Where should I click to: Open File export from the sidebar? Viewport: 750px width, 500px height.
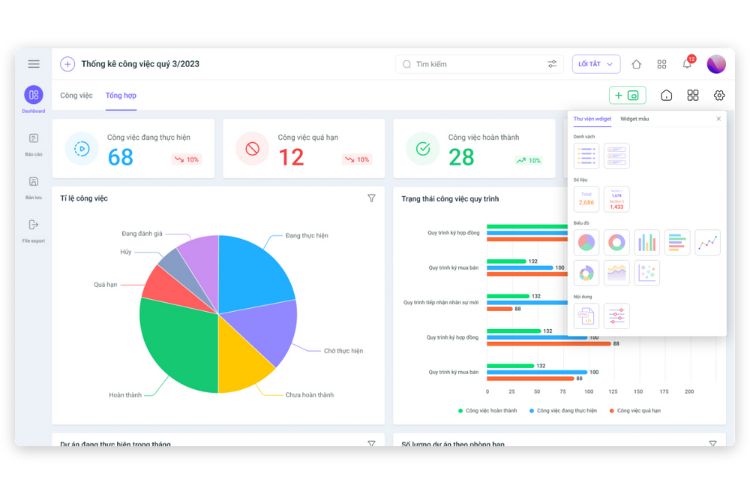click(x=33, y=226)
